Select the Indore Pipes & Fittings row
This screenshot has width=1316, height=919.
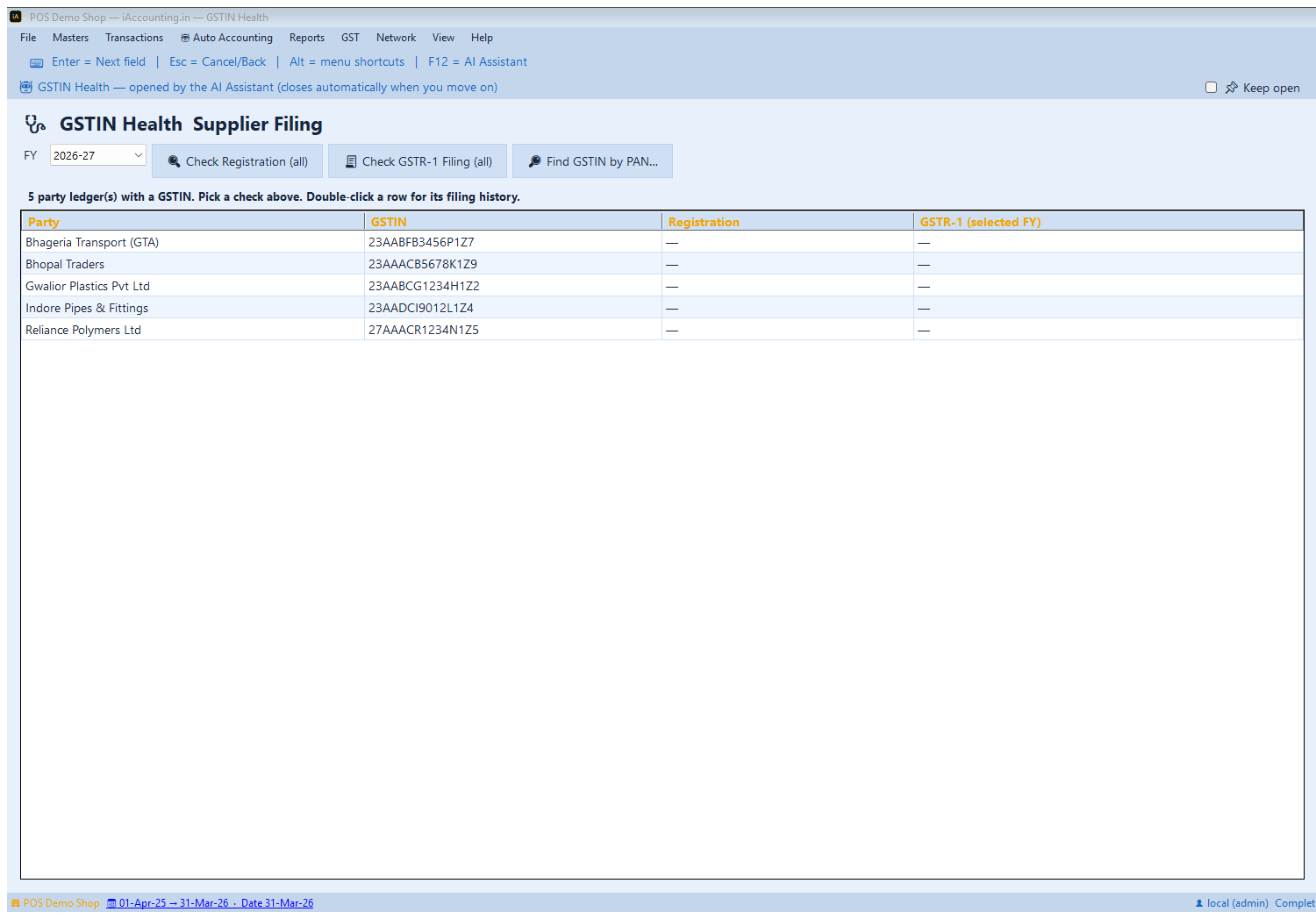point(662,308)
